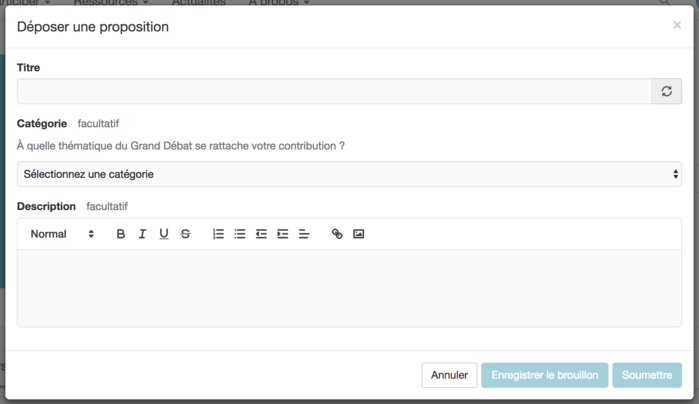This screenshot has width=699, height=404.
Task: Apply italic formatting in description editor
Action: [142, 234]
